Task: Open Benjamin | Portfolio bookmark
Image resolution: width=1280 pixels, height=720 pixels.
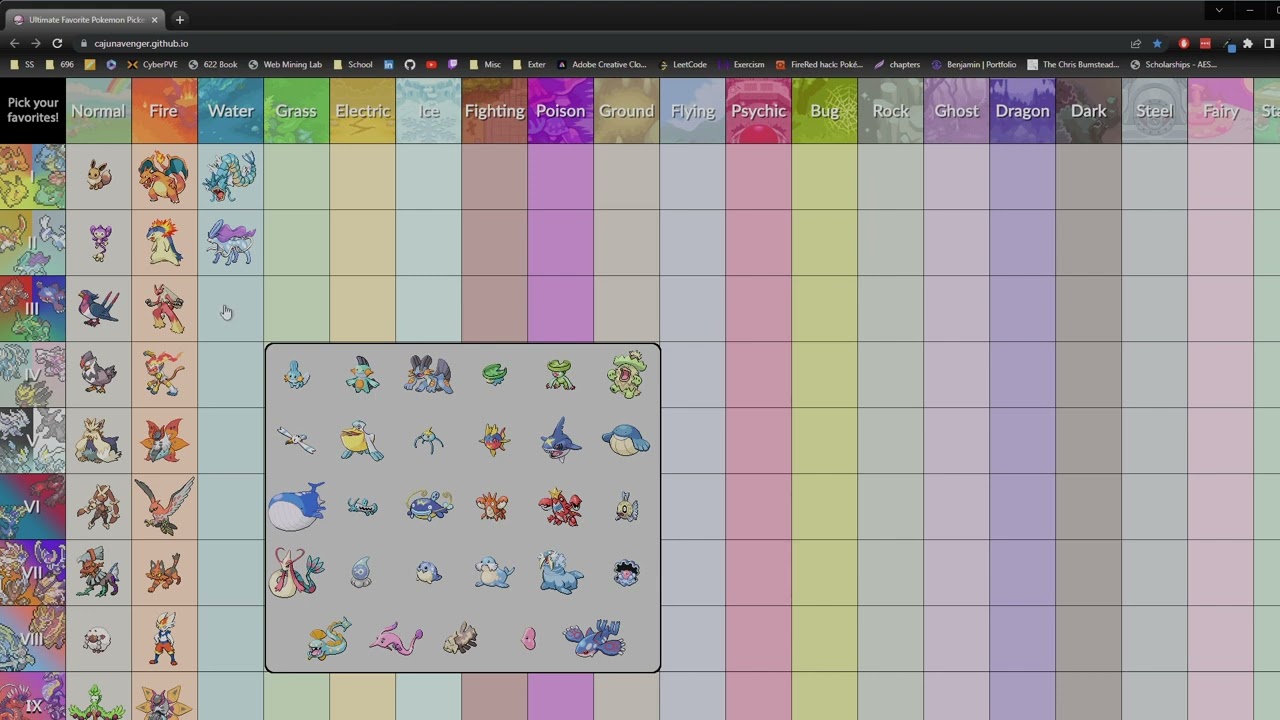Action: click(x=973, y=64)
